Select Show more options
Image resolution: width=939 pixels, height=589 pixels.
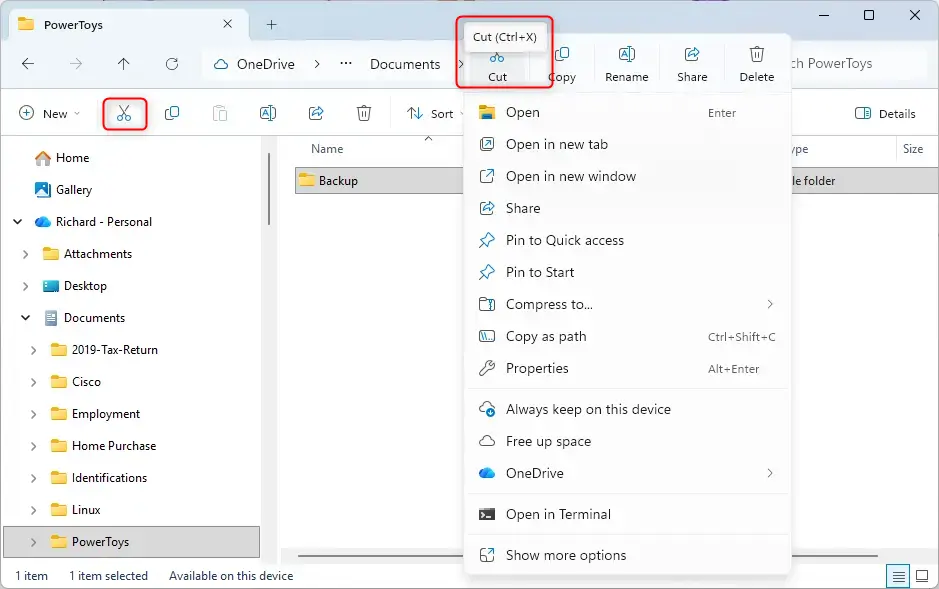coord(627,555)
